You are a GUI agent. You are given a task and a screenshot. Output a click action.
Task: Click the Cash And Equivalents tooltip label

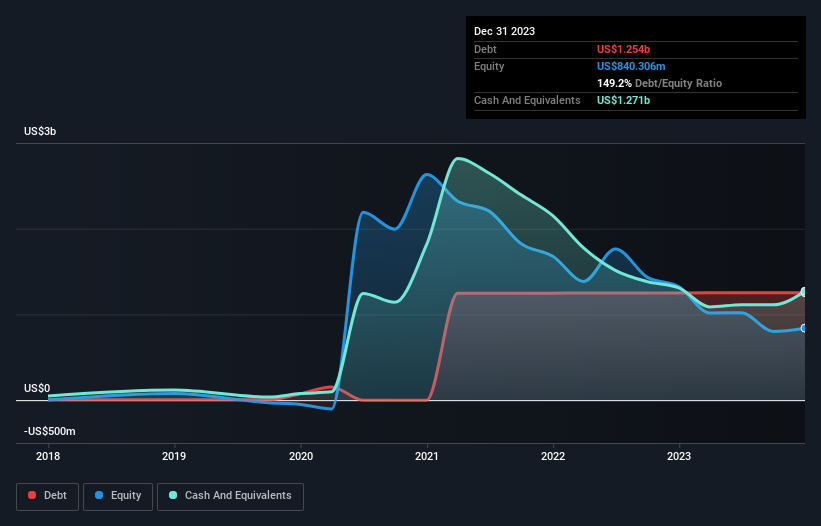pos(527,100)
